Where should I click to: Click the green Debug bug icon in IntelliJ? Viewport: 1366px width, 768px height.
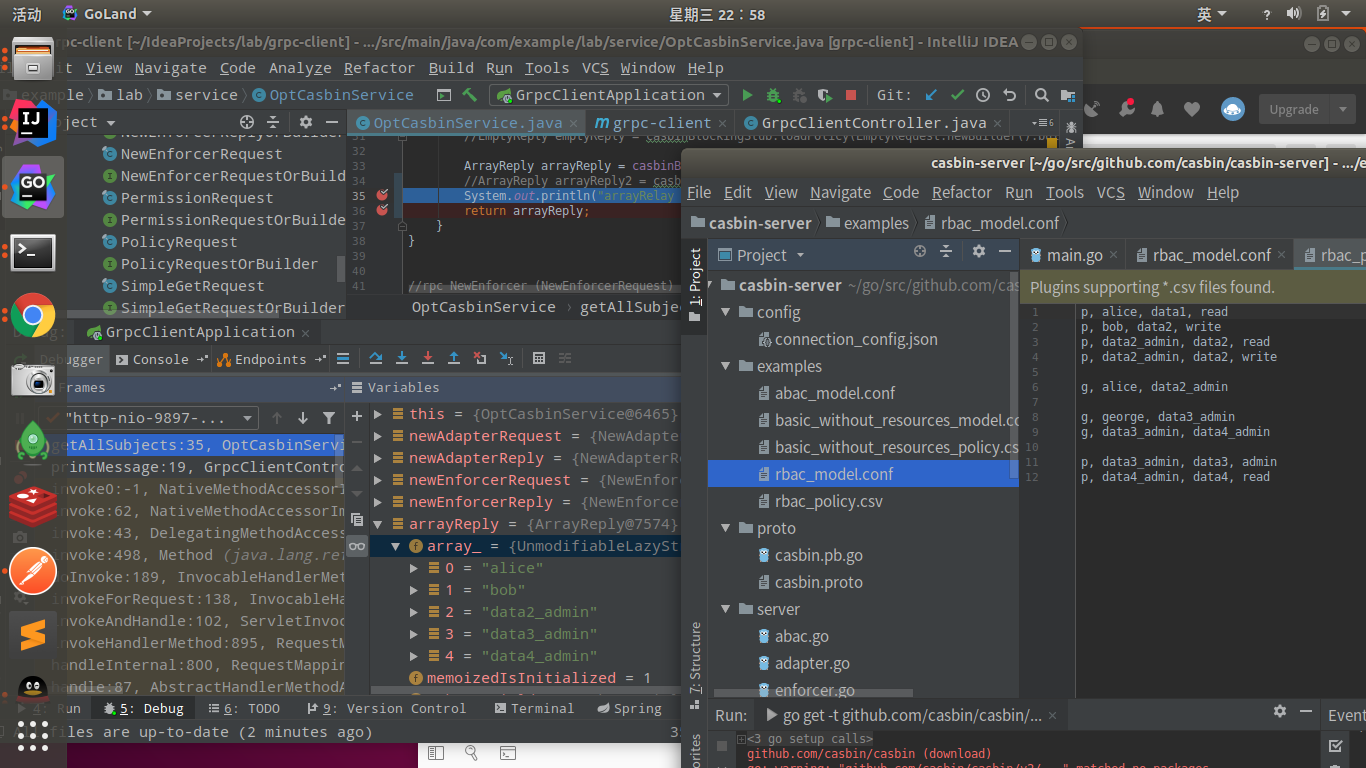coord(773,95)
